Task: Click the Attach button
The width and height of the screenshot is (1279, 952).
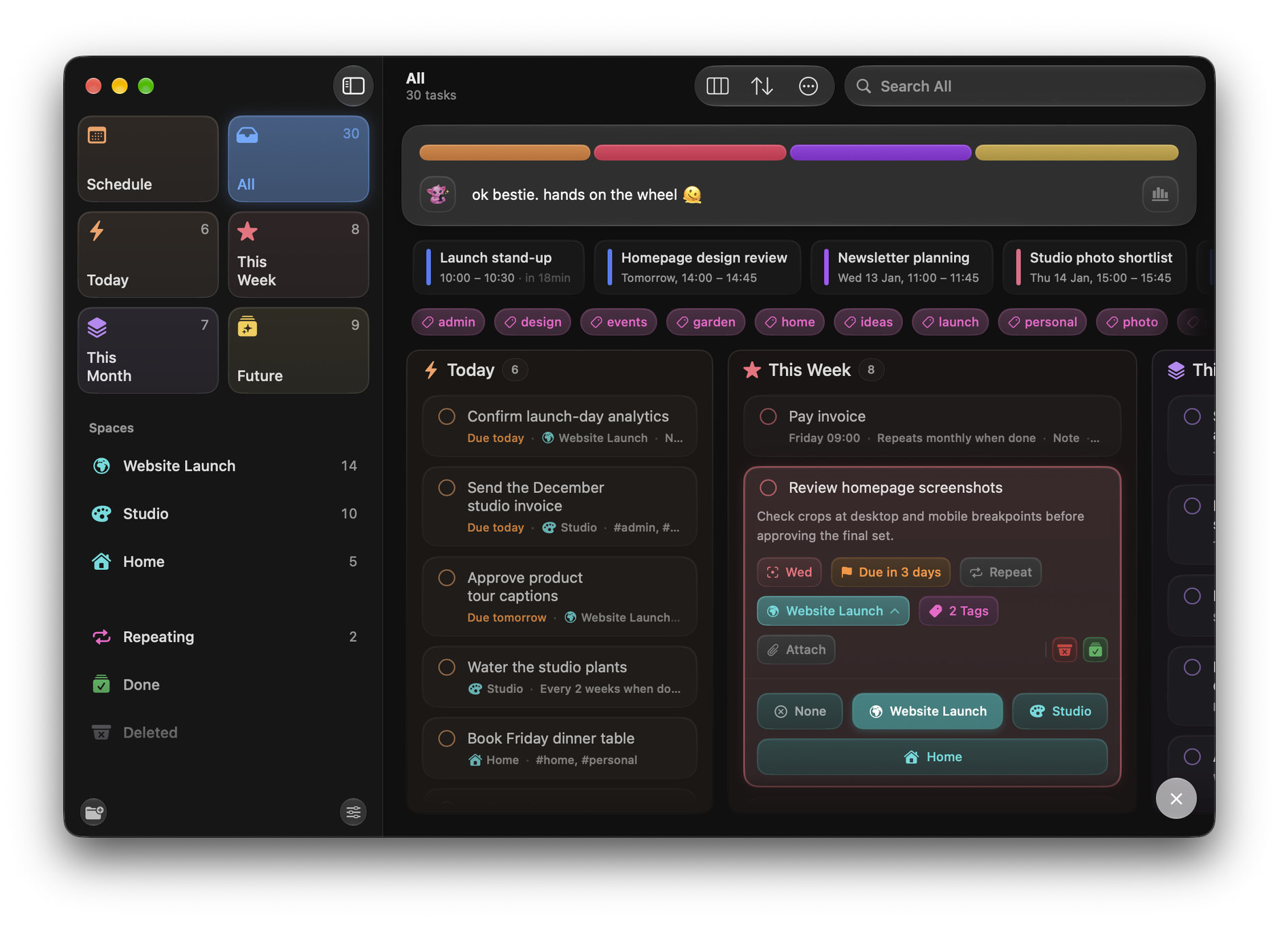Action: 796,649
